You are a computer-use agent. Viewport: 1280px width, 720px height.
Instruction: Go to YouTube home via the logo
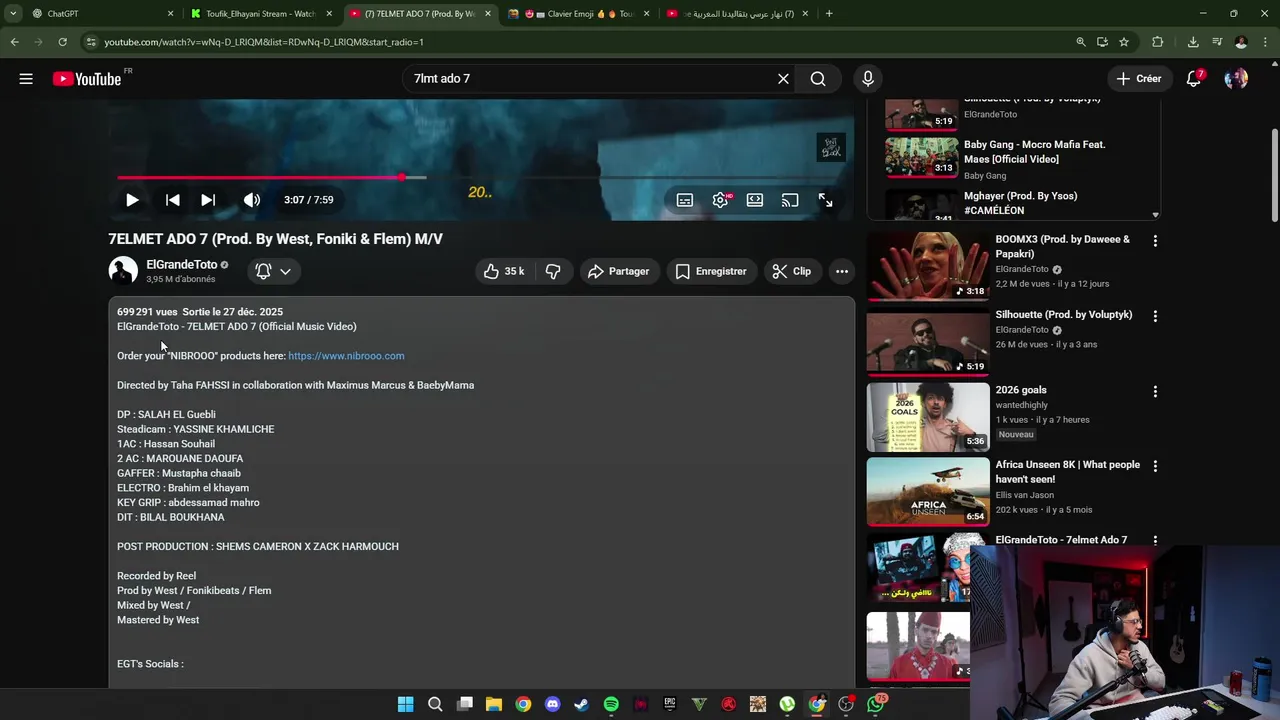pos(87,79)
